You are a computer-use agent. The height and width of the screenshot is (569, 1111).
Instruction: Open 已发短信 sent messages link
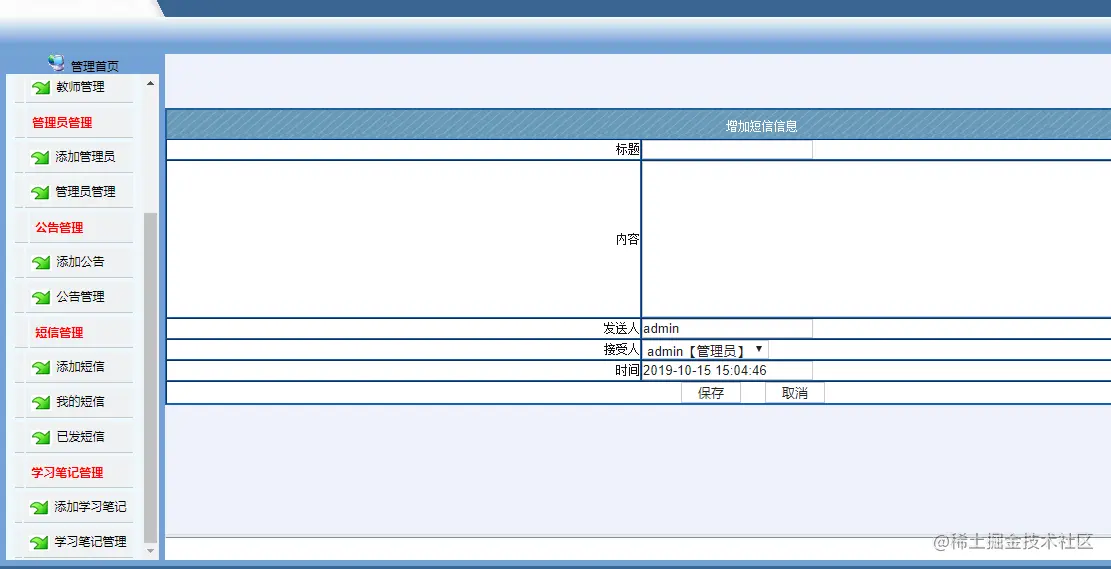pyautogui.click(x=80, y=436)
